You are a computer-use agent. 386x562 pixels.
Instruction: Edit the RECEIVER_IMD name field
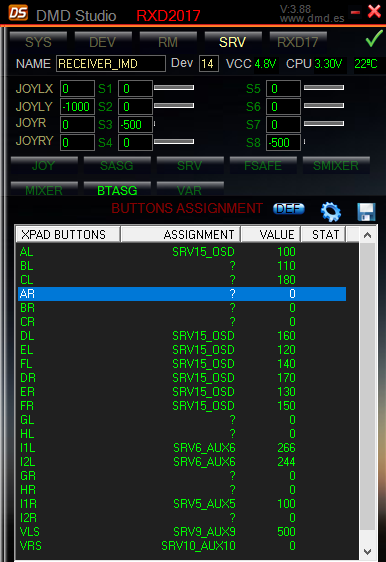coord(111,64)
